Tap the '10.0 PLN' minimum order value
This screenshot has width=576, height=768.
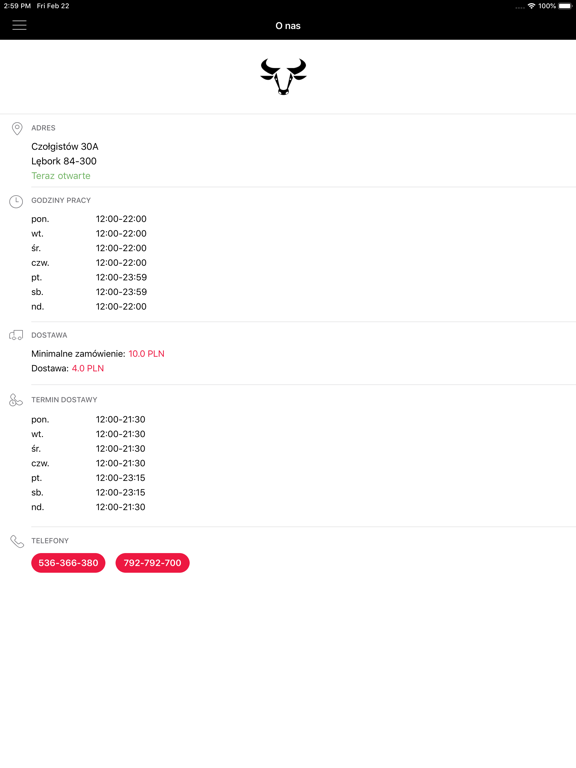(x=146, y=354)
